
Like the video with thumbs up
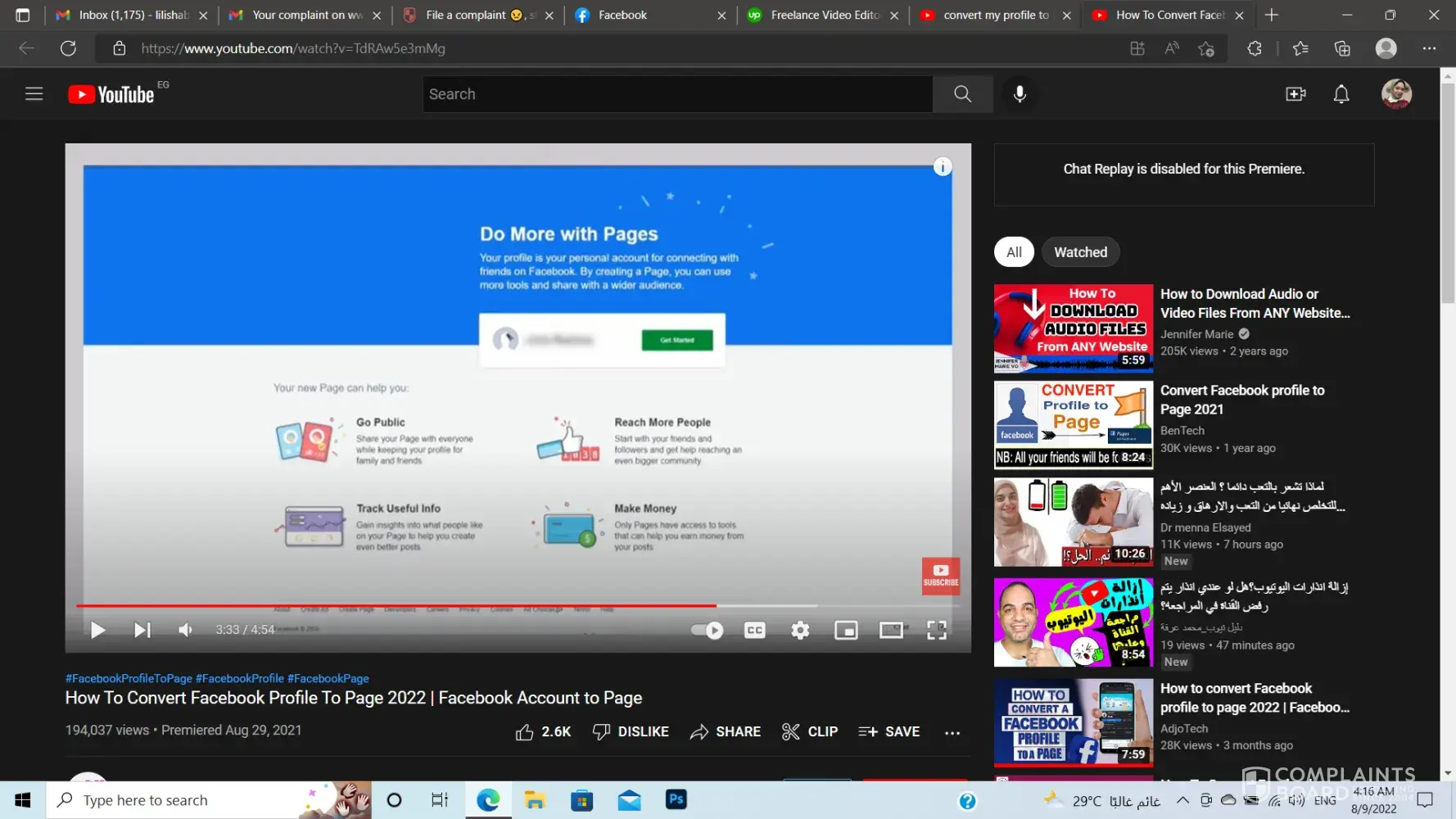coord(525,732)
